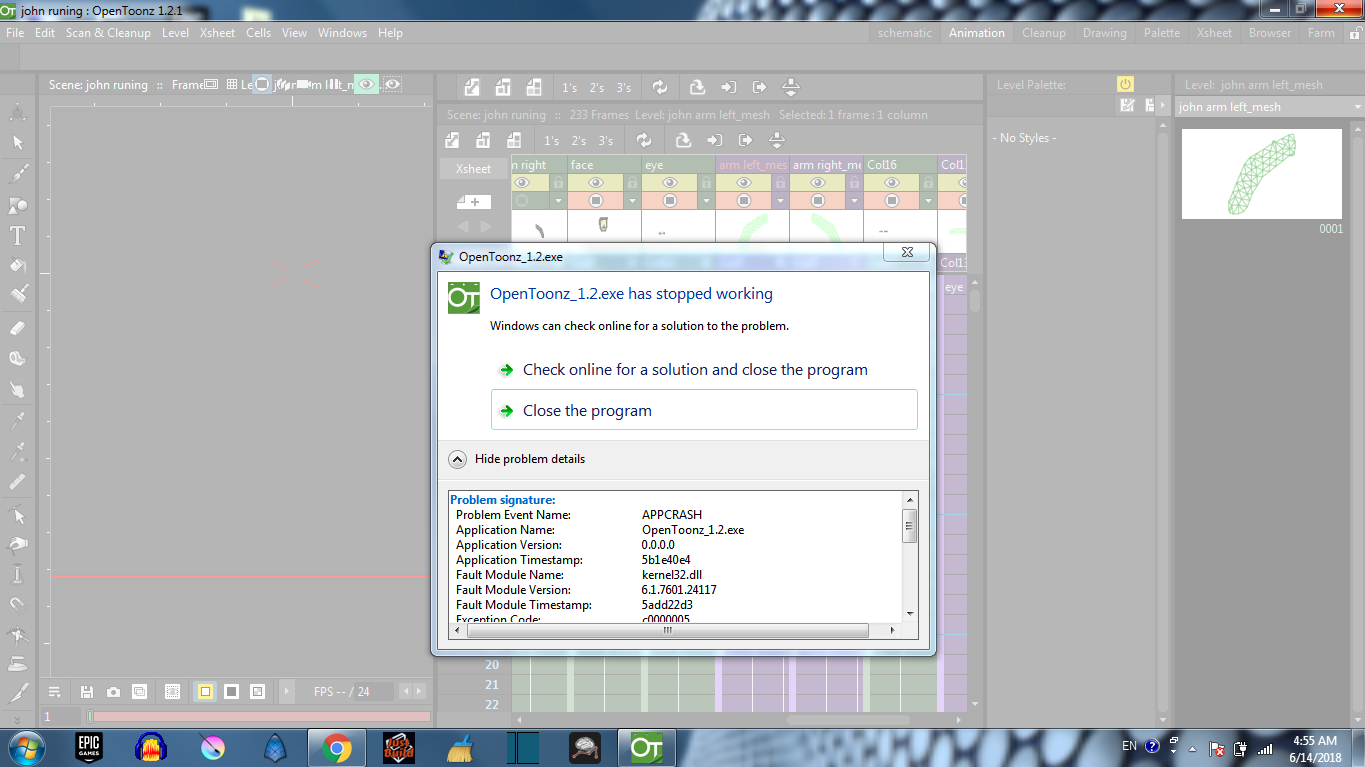Toggle camera stand visibility for arm left_mesh

(744, 200)
